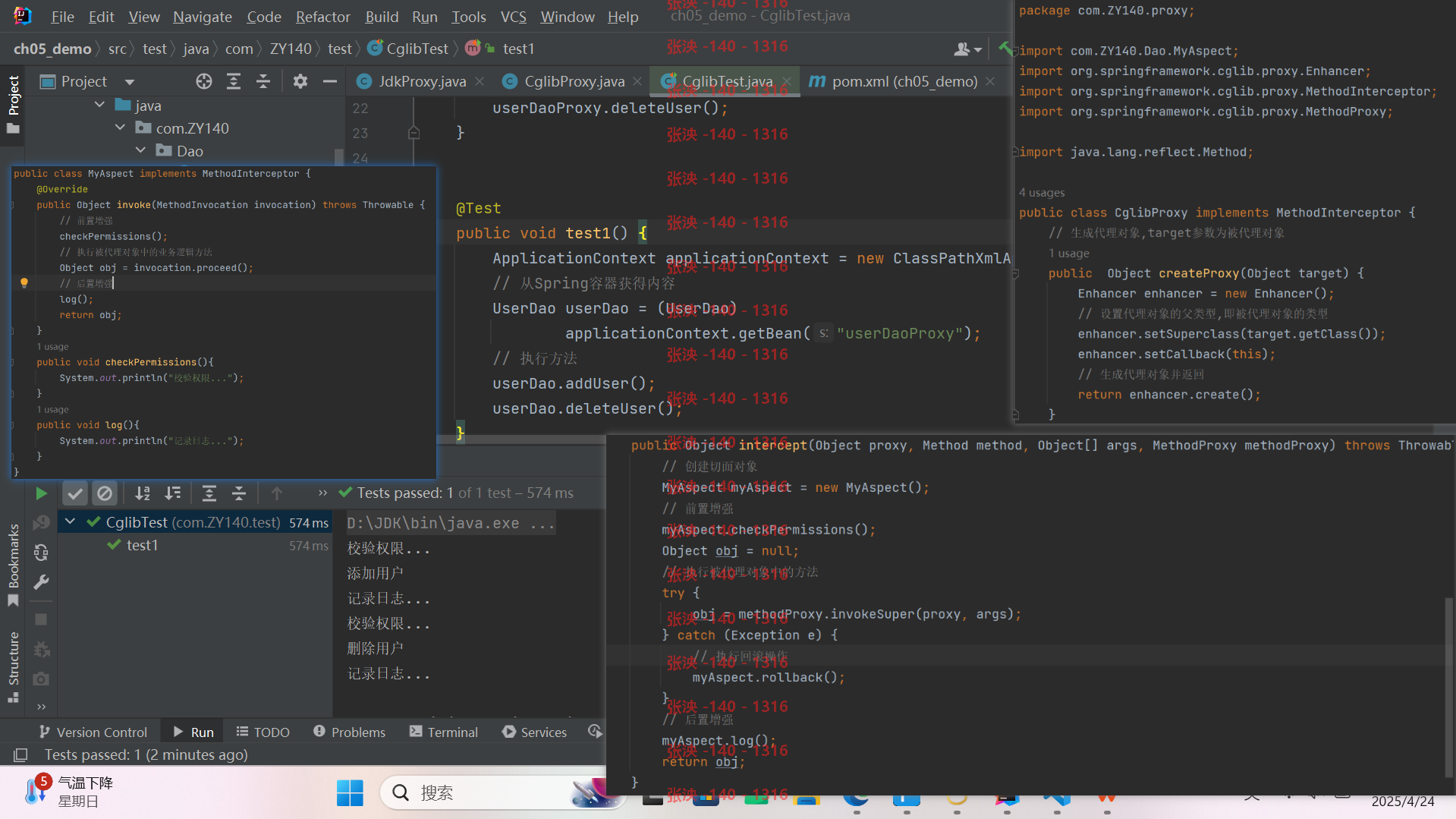Open the Build menu
Viewport: 1456px width, 819px height.
(382, 17)
